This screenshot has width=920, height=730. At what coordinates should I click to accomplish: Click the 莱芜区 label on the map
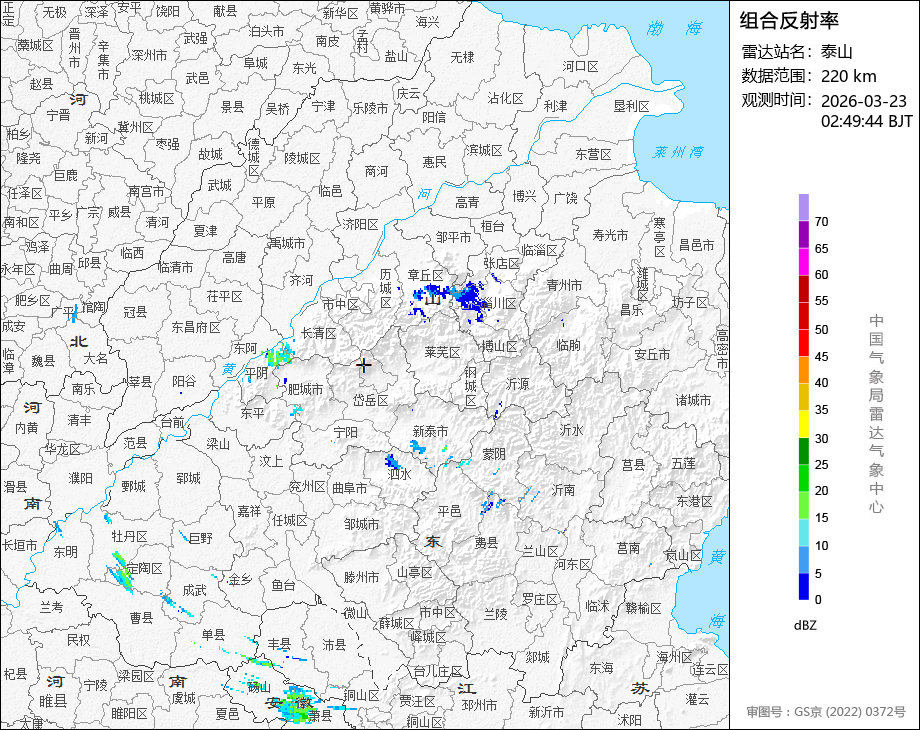(x=442, y=352)
